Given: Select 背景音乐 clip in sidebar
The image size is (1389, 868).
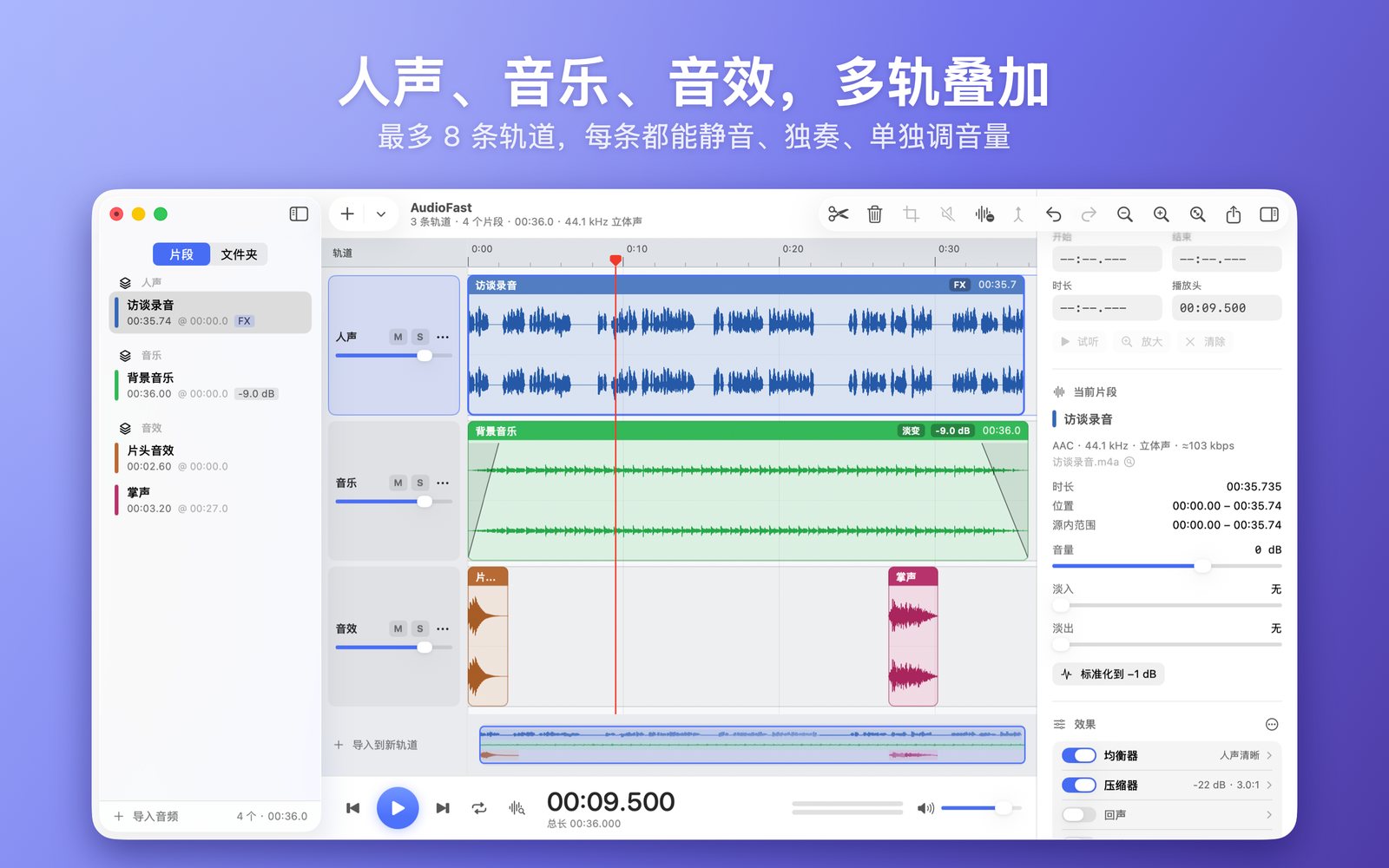Looking at the screenshot, I should click(x=211, y=385).
